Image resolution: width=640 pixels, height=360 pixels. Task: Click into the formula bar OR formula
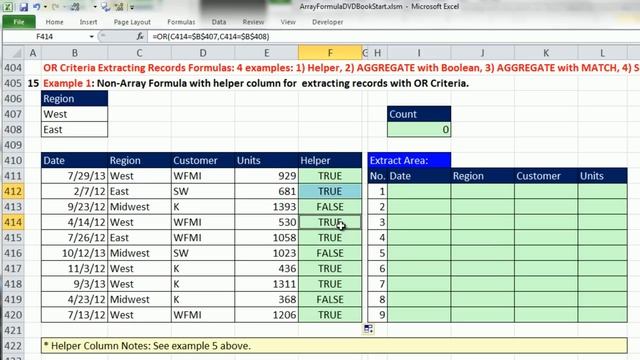click(x=211, y=37)
